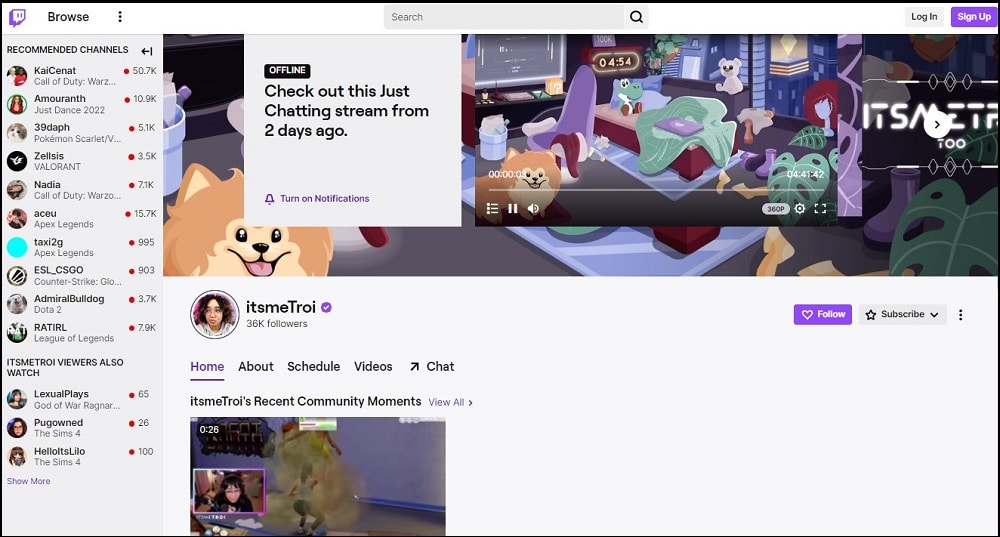Open the Browse page
Screen dimensions: 1000x537
[x=68, y=17]
